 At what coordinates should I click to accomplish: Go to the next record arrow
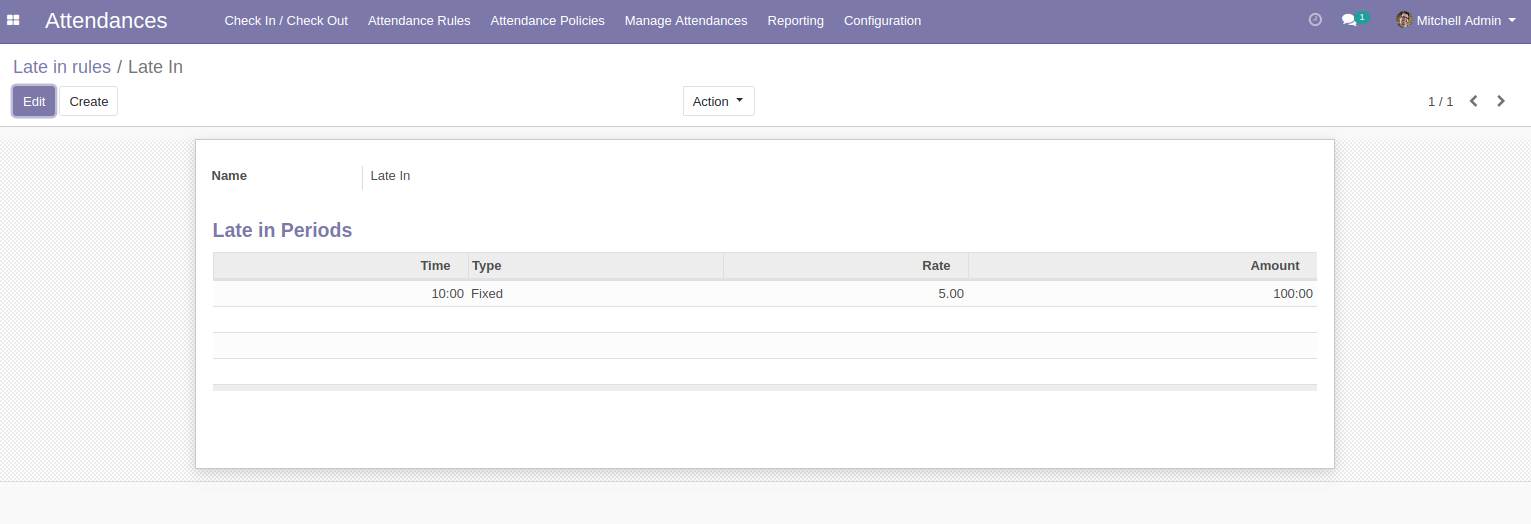pyautogui.click(x=1500, y=101)
